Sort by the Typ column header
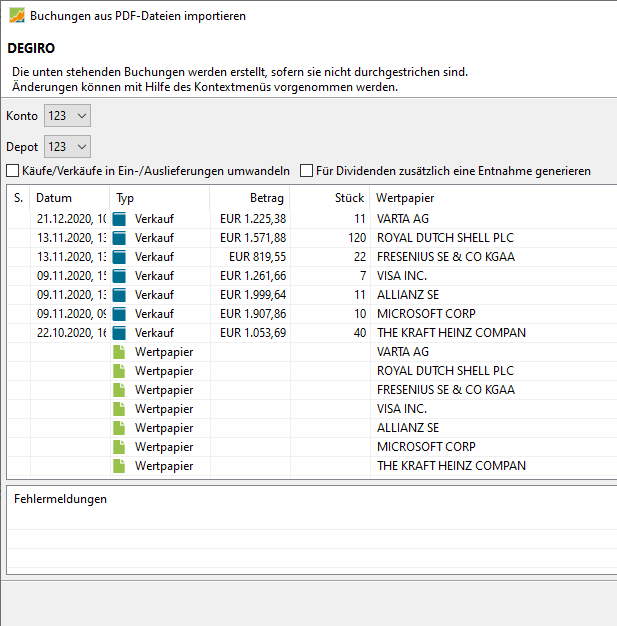Image resolution: width=617 pixels, height=626 pixels. tap(160, 198)
